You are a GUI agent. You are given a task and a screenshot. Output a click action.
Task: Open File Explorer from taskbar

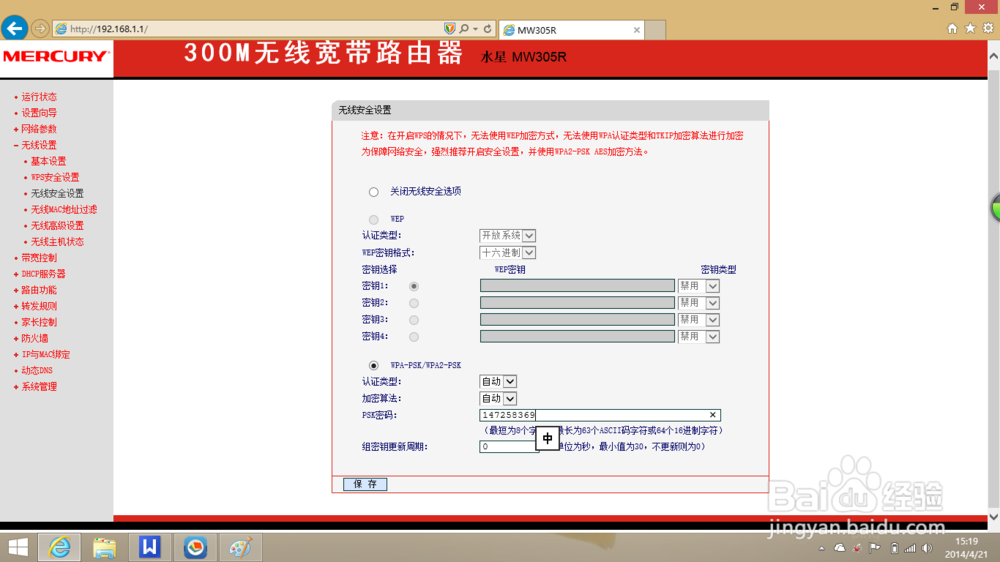tap(105, 547)
